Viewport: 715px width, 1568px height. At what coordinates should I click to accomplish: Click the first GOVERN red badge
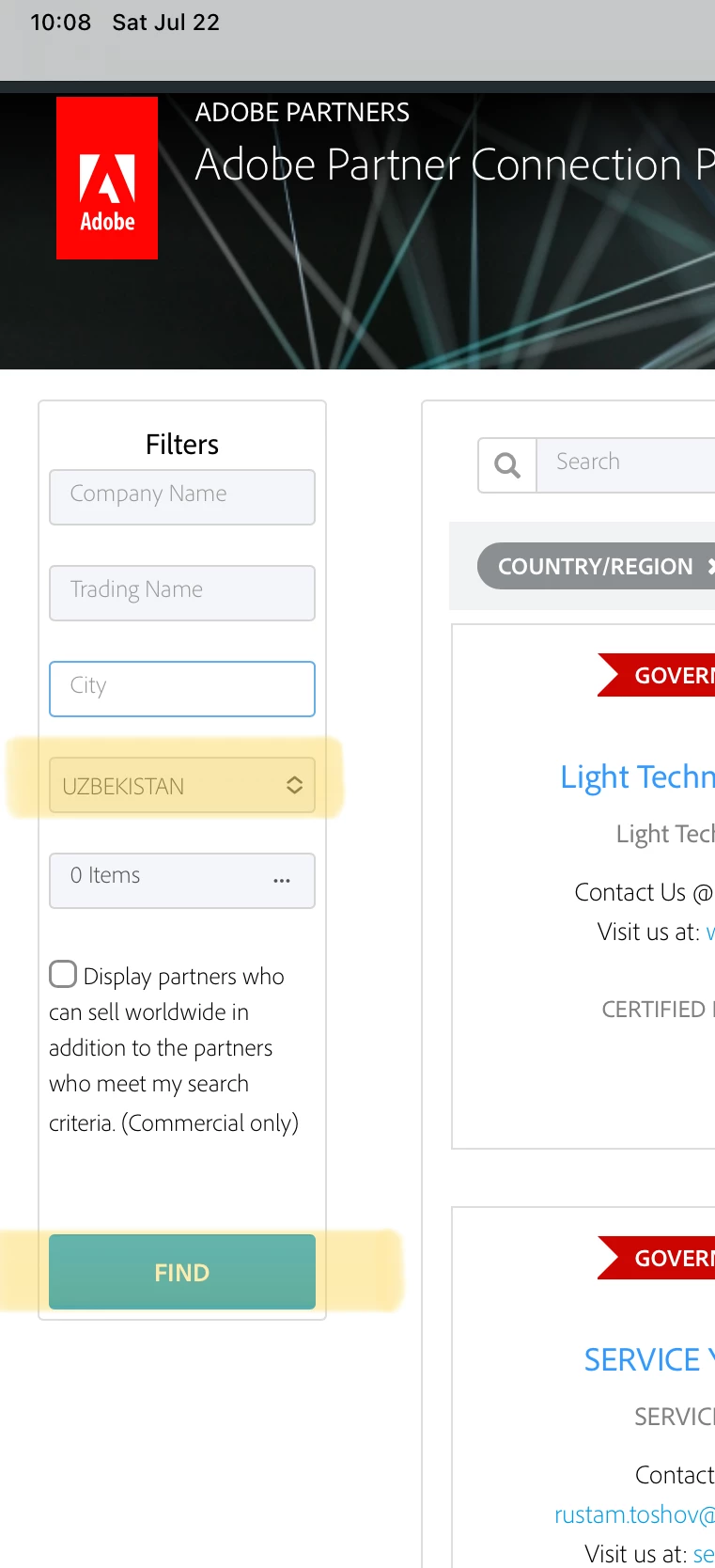[657, 675]
